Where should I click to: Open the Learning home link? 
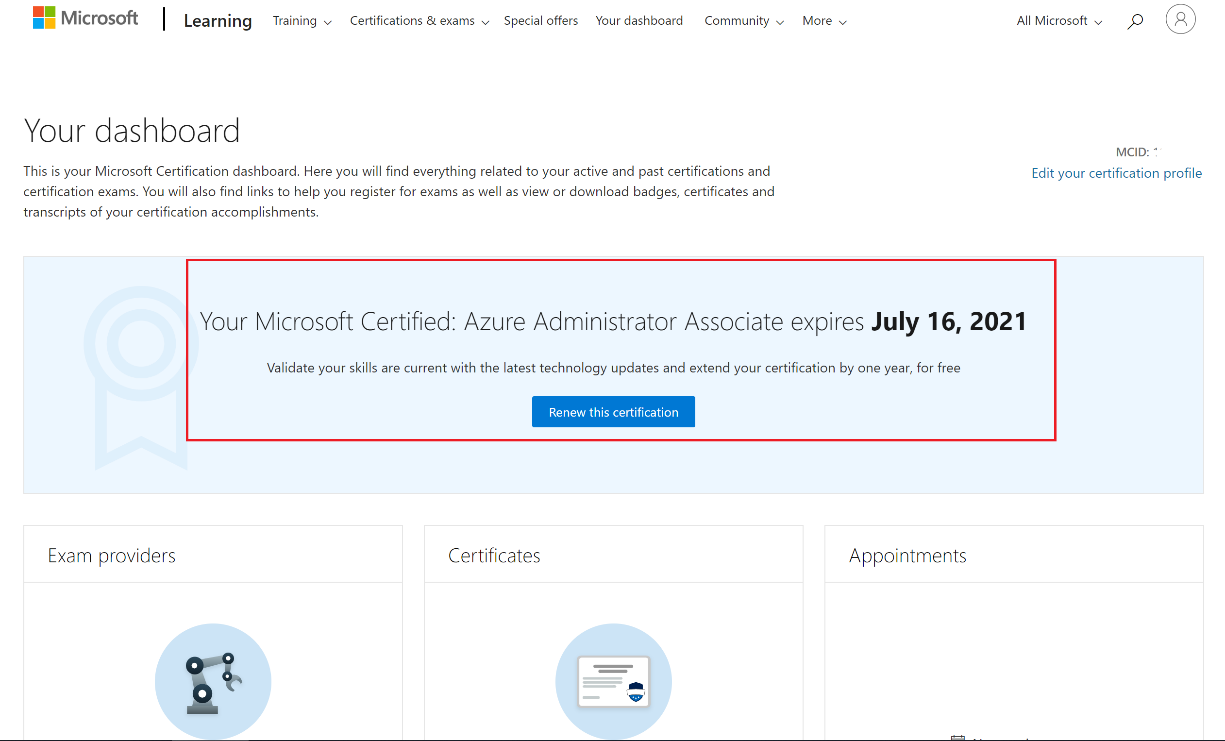(218, 21)
